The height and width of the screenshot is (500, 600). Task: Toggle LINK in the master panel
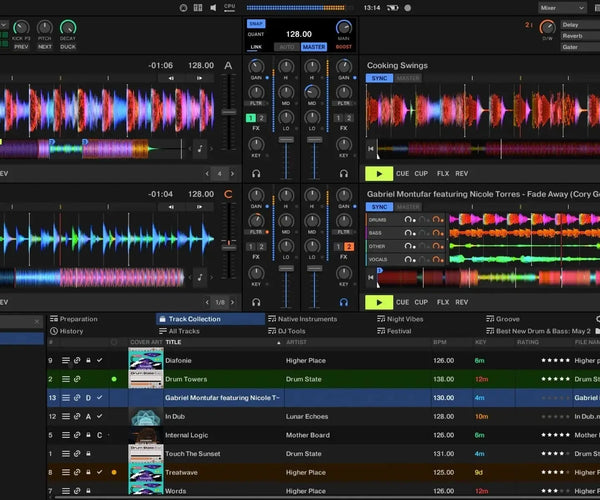[x=256, y=47]
